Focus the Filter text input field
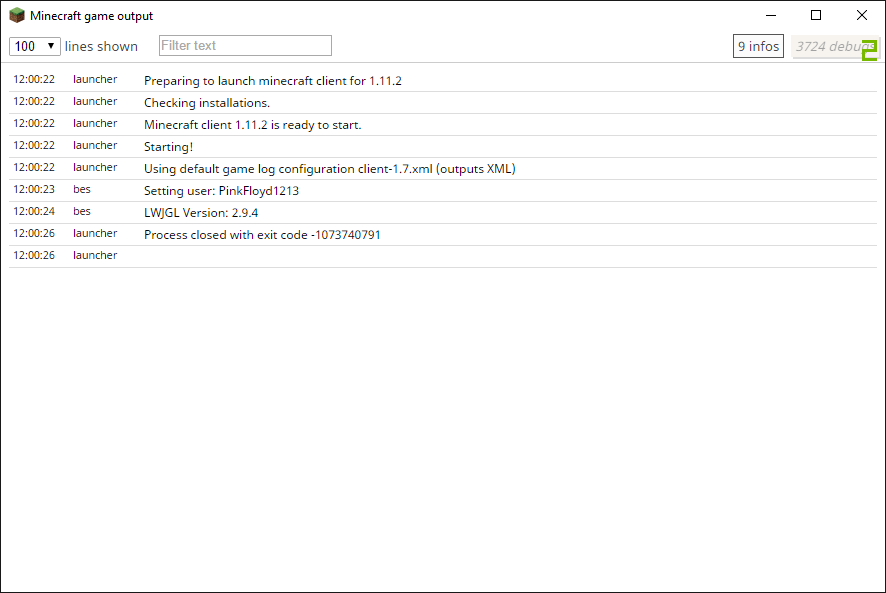 pos(245,46)
